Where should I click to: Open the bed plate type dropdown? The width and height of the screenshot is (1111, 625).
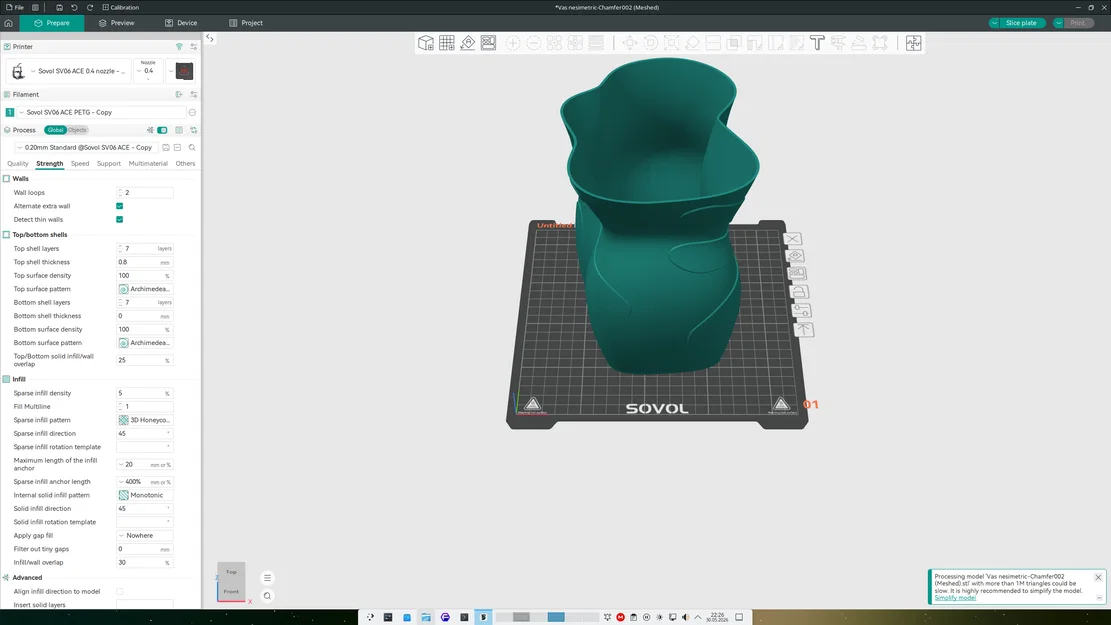click(x=181, y=71)
